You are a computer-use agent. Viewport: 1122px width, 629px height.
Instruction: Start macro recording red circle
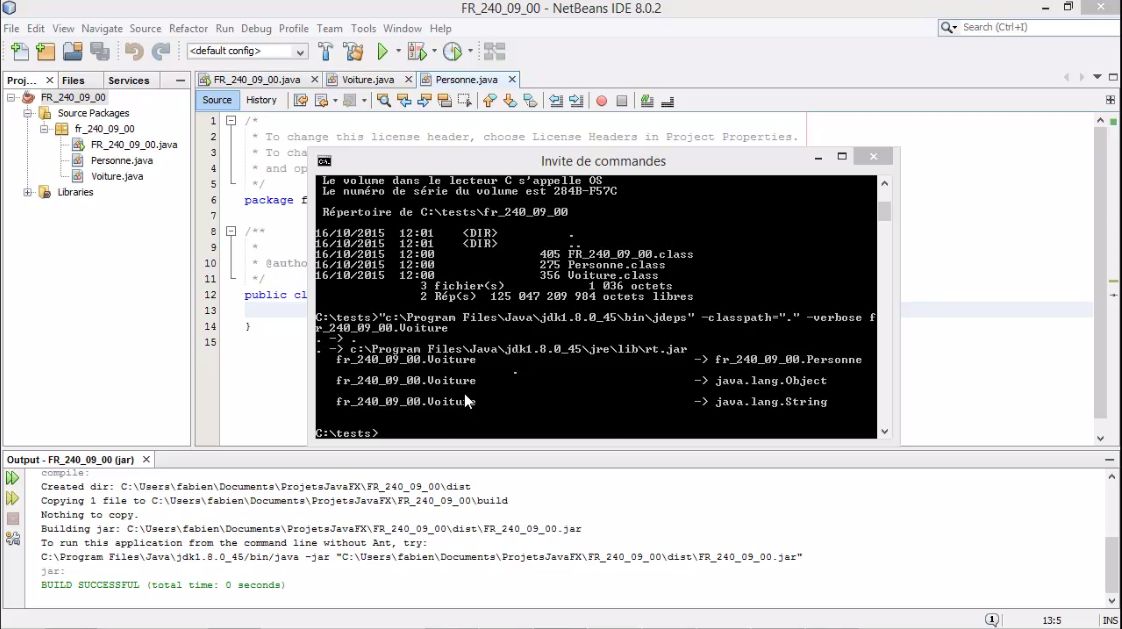[x=602, y=101]
